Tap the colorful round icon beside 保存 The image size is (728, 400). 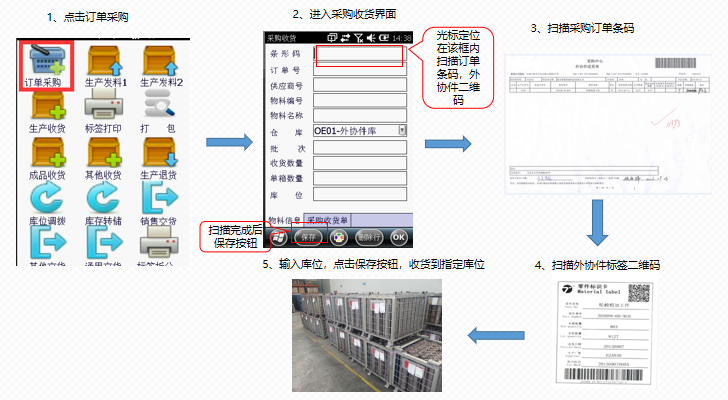[x=339, y=238]
